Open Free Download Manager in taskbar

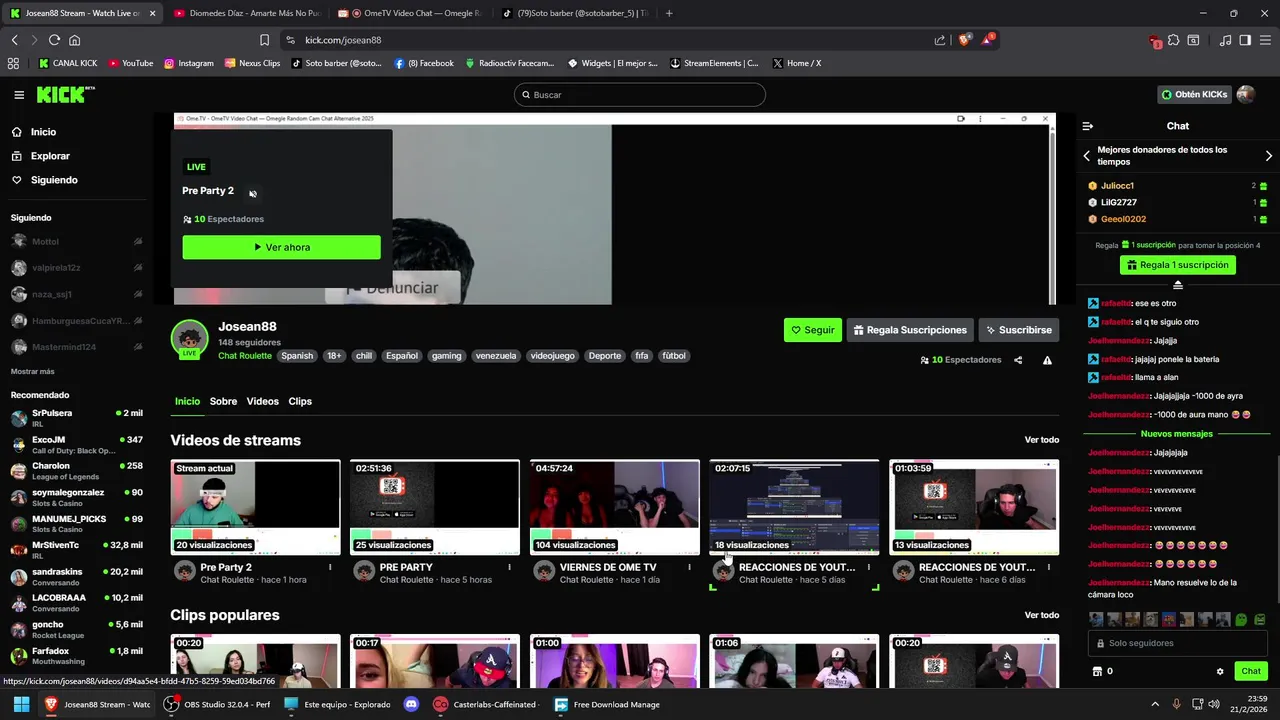(x=607, y=704)
